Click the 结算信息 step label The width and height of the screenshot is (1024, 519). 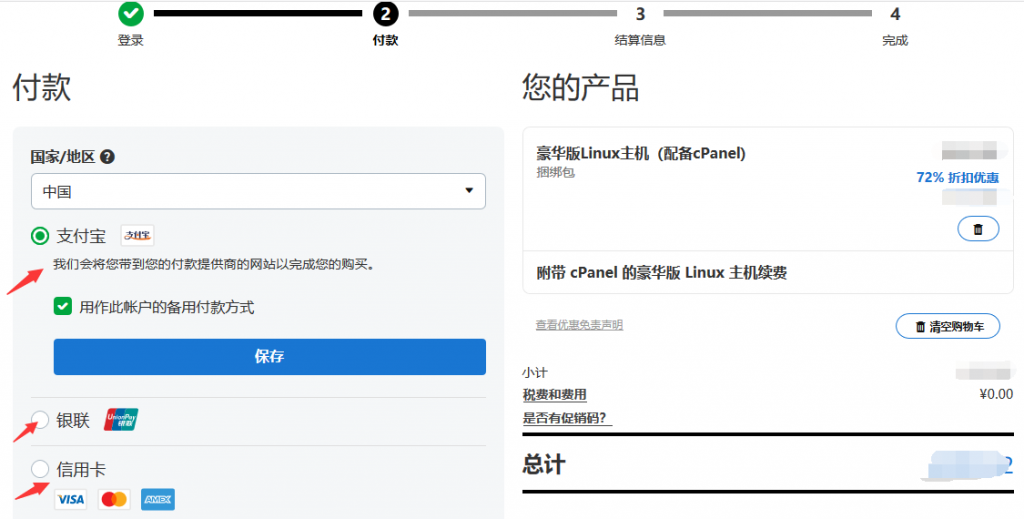click(640, 40)
